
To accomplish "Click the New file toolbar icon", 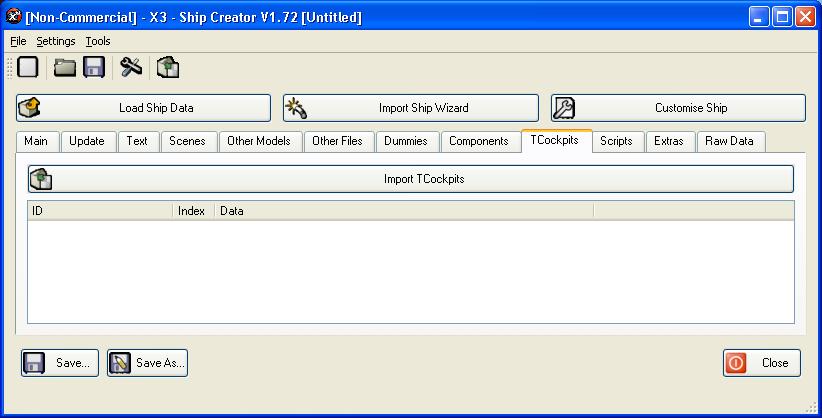I will [x=28, y=68].
